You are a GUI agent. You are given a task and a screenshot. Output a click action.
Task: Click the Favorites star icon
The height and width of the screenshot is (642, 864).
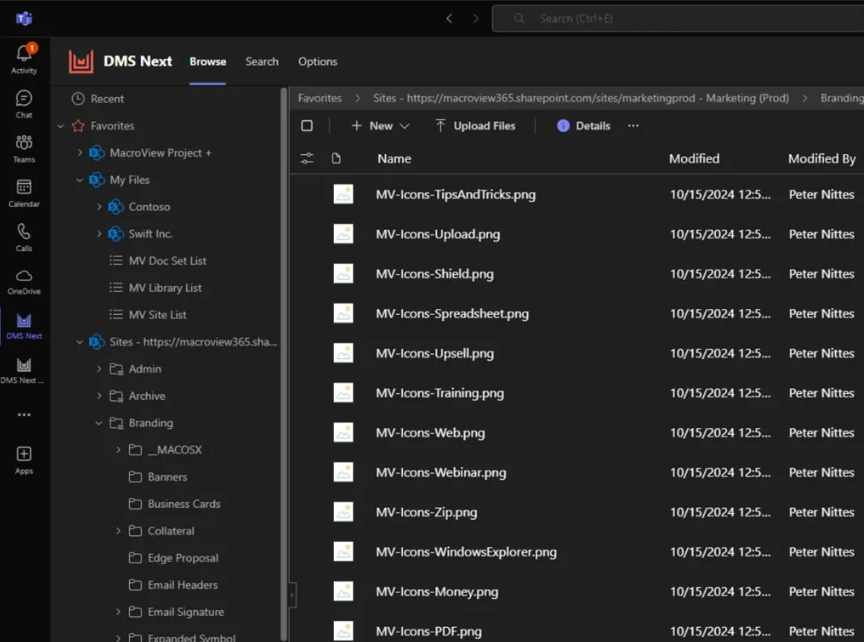coord(78,126)
